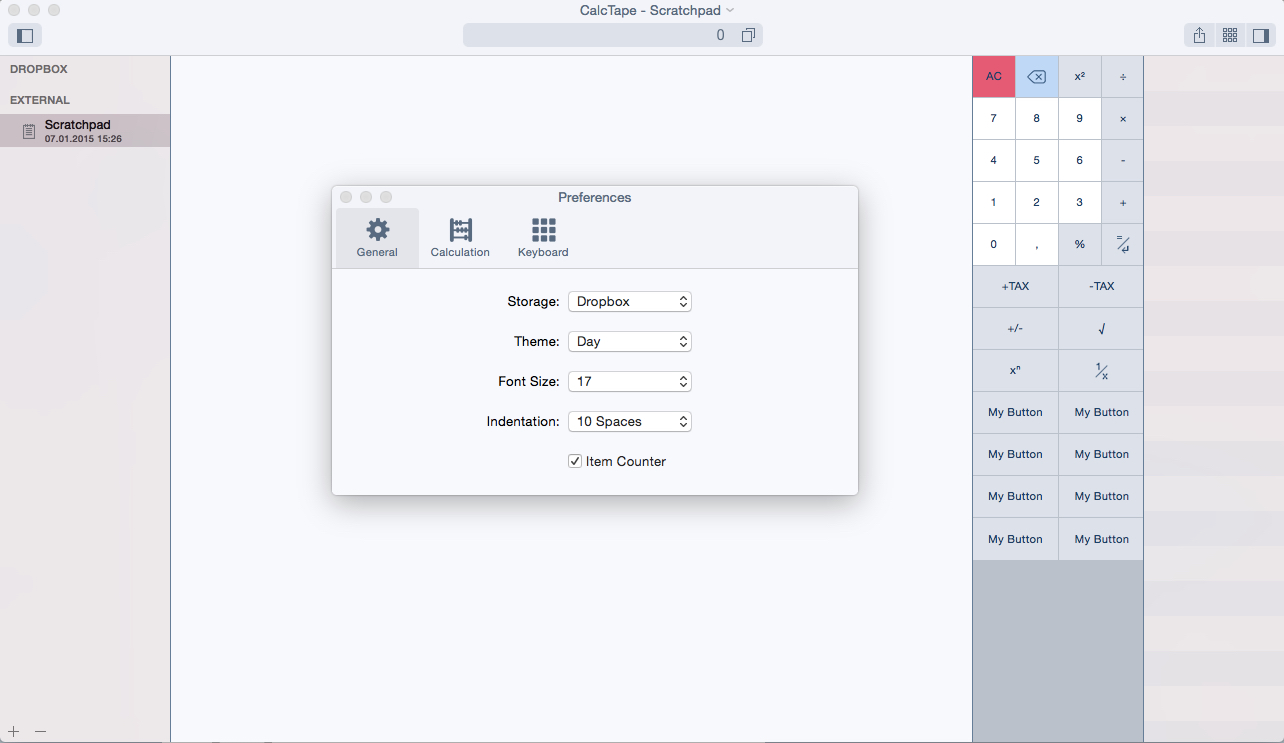Select Scratchpad document in sidebar
This screenshot has width=1284, height=743.
[84, 131]
